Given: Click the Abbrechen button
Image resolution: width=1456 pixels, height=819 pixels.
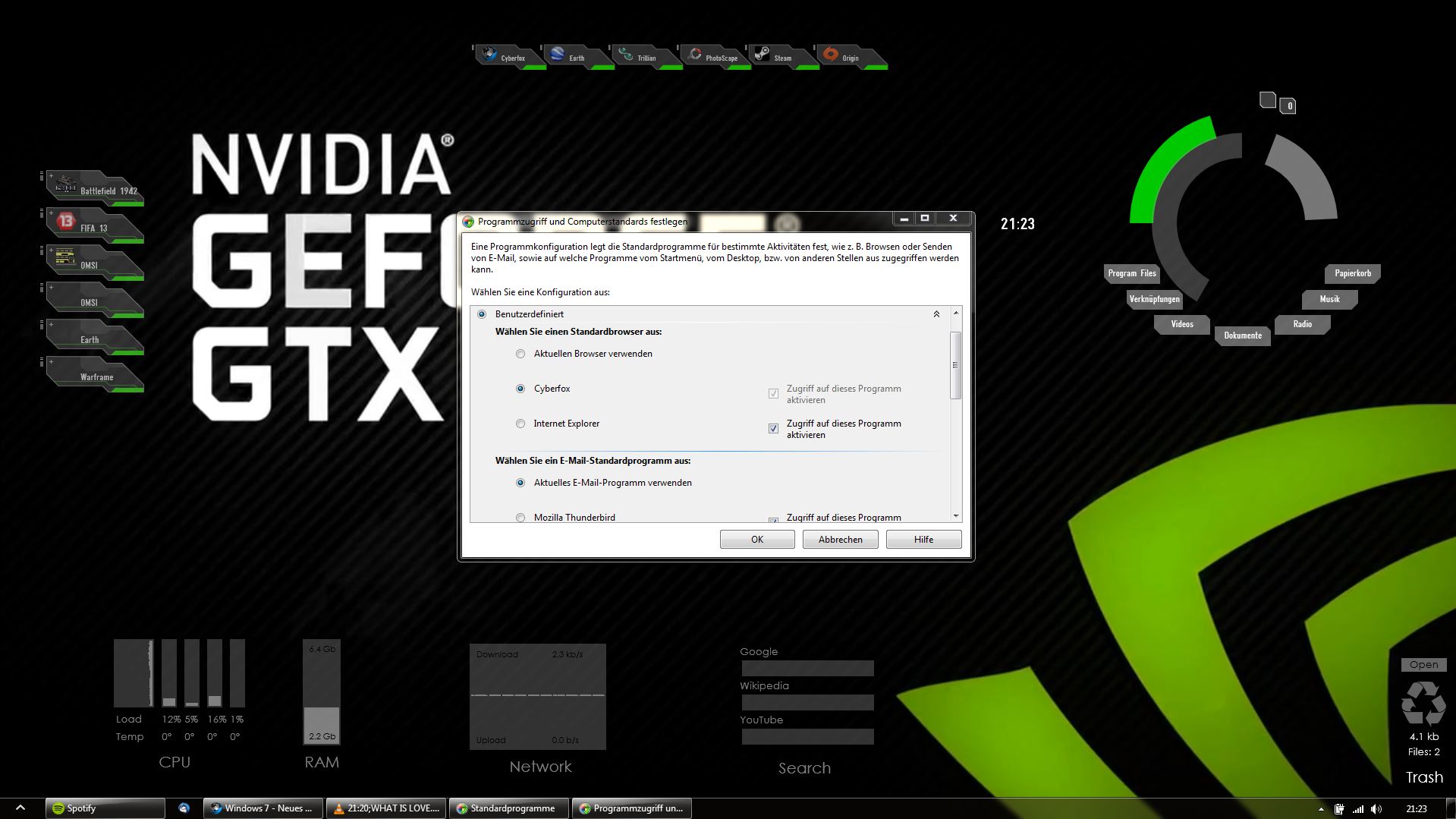Looking at the screenshot, I should click(840, 539).
